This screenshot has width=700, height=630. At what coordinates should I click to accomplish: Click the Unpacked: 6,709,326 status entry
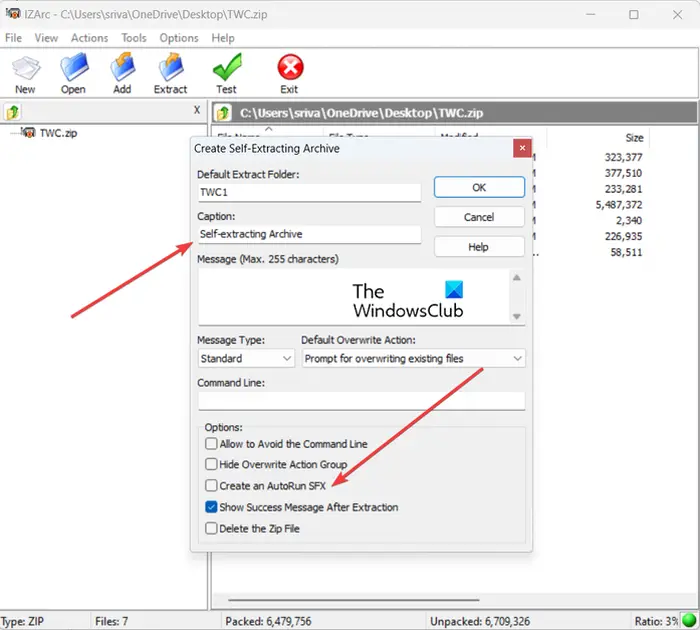(480, 622)
